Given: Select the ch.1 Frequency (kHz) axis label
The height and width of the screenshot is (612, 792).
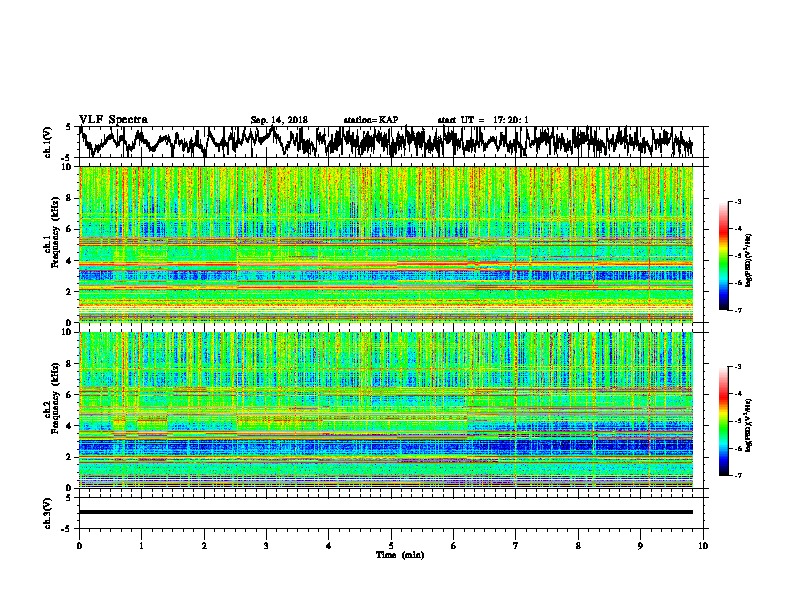Looking at the screenshot, I should coord(51,233).
